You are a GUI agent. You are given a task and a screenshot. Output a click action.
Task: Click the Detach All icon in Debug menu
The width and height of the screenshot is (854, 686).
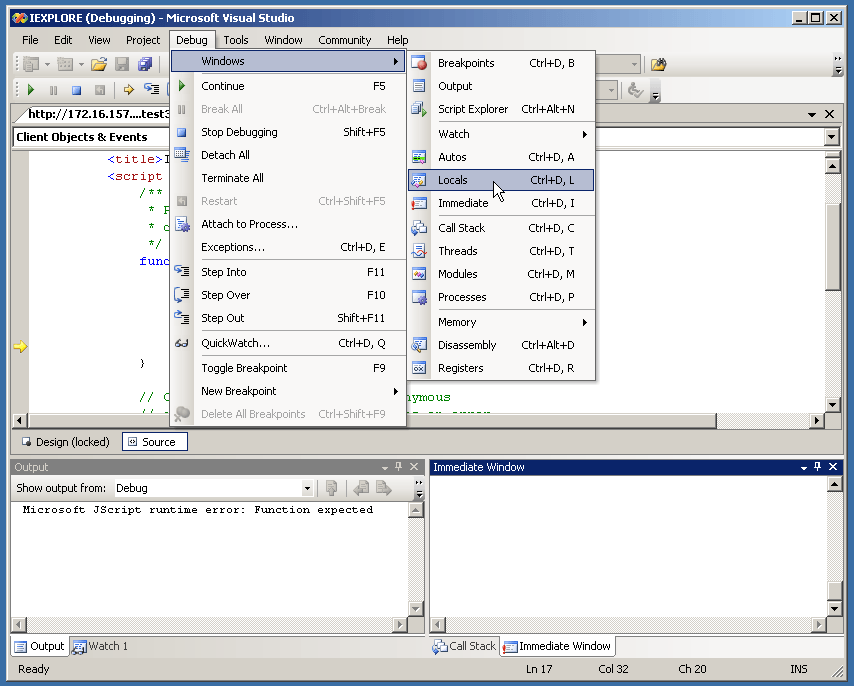click(182, 155)
